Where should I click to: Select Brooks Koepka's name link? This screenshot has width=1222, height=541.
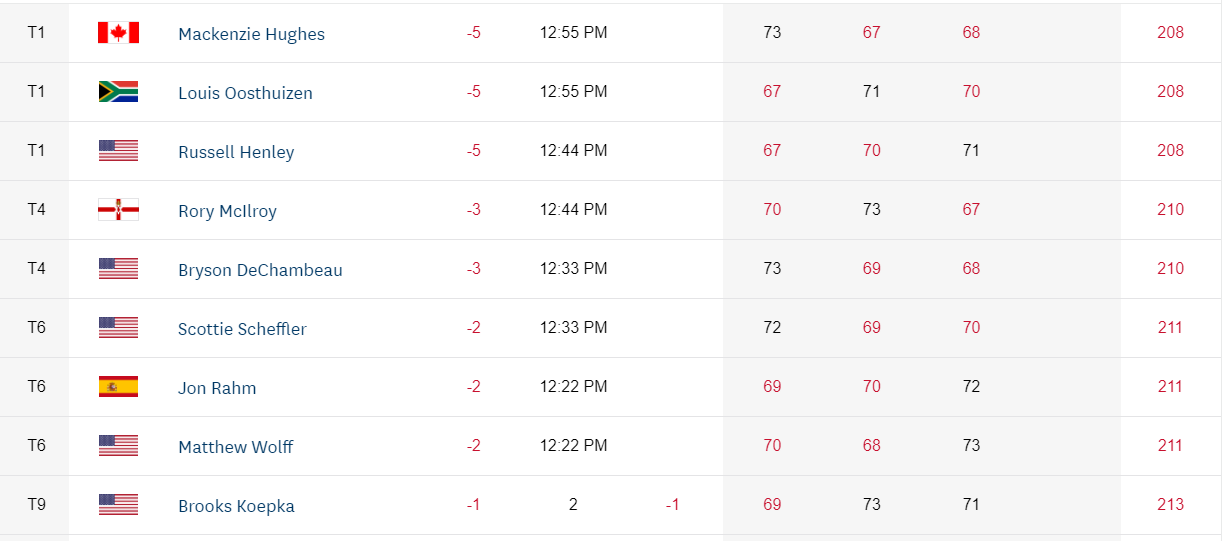point(236,506)
